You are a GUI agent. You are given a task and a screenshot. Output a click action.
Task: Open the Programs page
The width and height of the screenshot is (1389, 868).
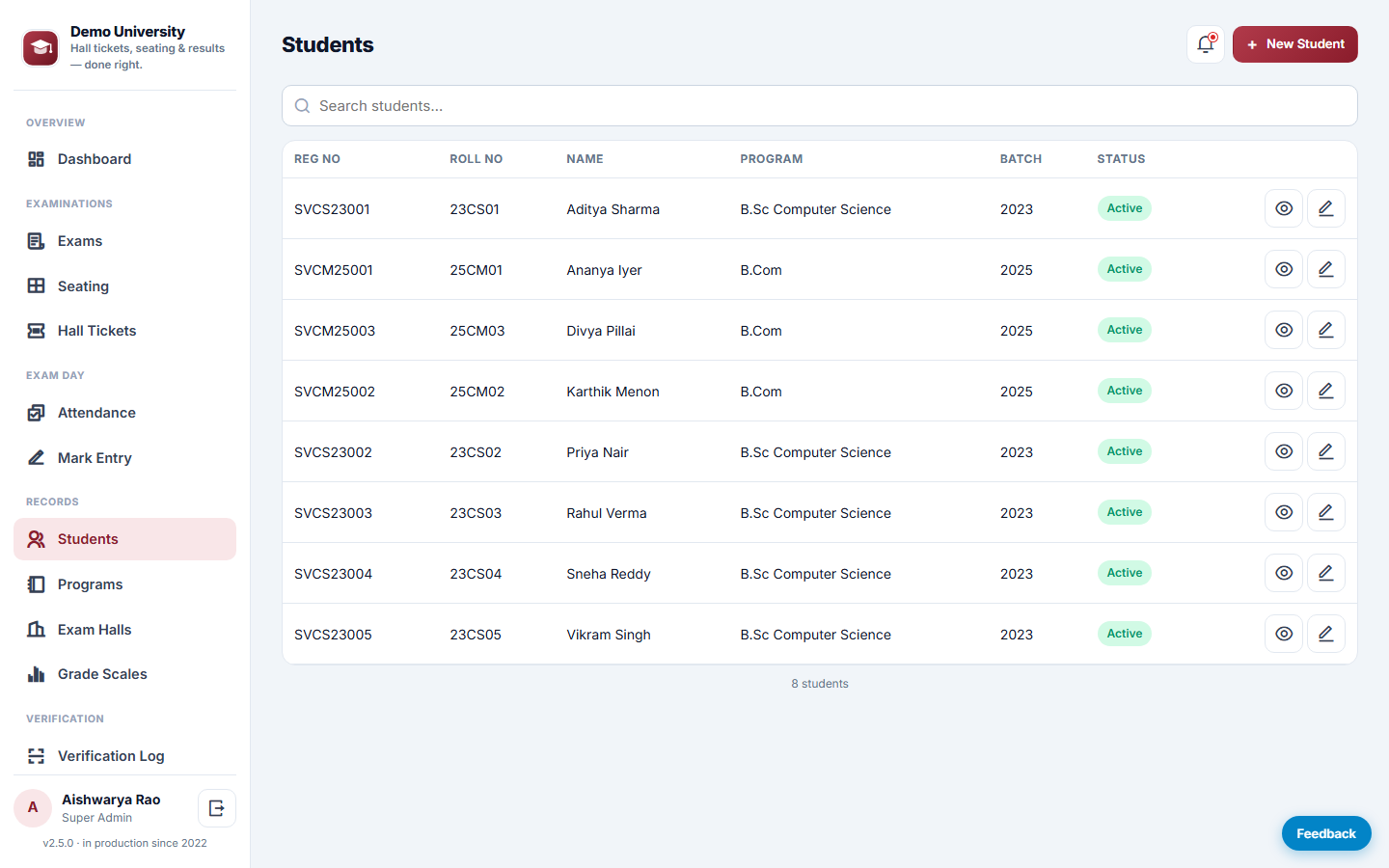click(124, 584)
